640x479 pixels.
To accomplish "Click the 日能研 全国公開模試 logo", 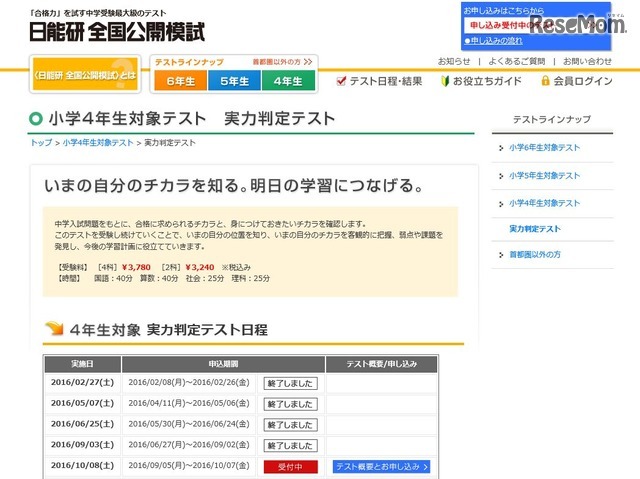I will (118, 30).
